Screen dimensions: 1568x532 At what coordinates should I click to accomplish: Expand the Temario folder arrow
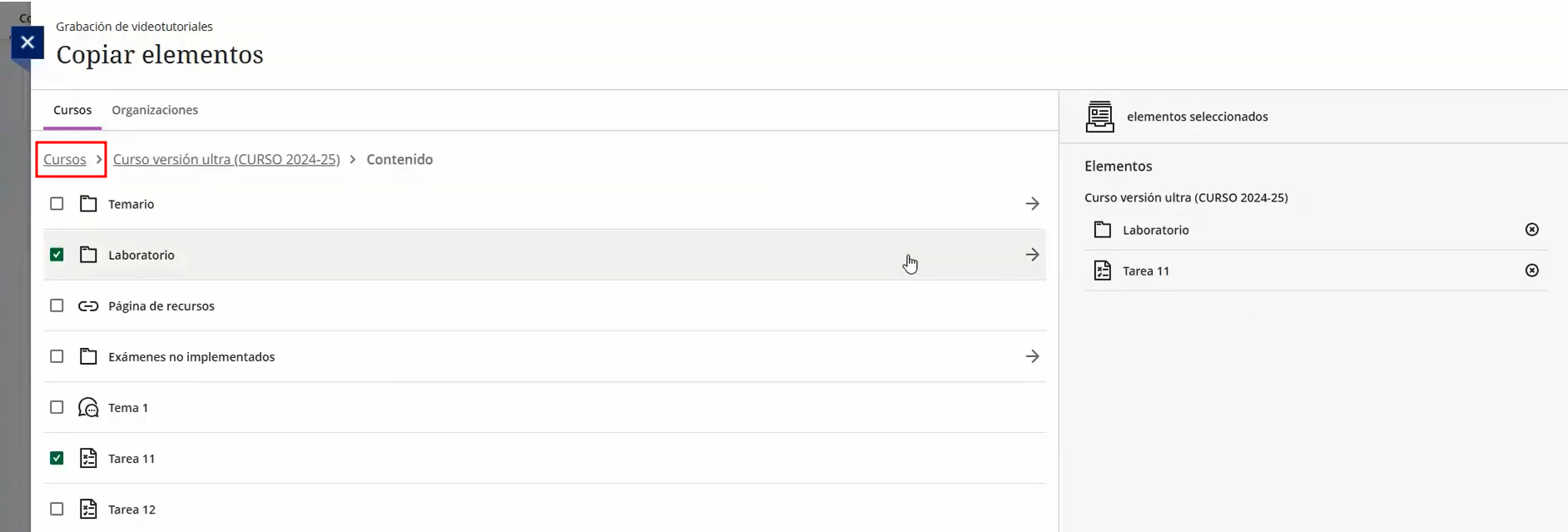pyautogui.click(x=1032, y=204)
